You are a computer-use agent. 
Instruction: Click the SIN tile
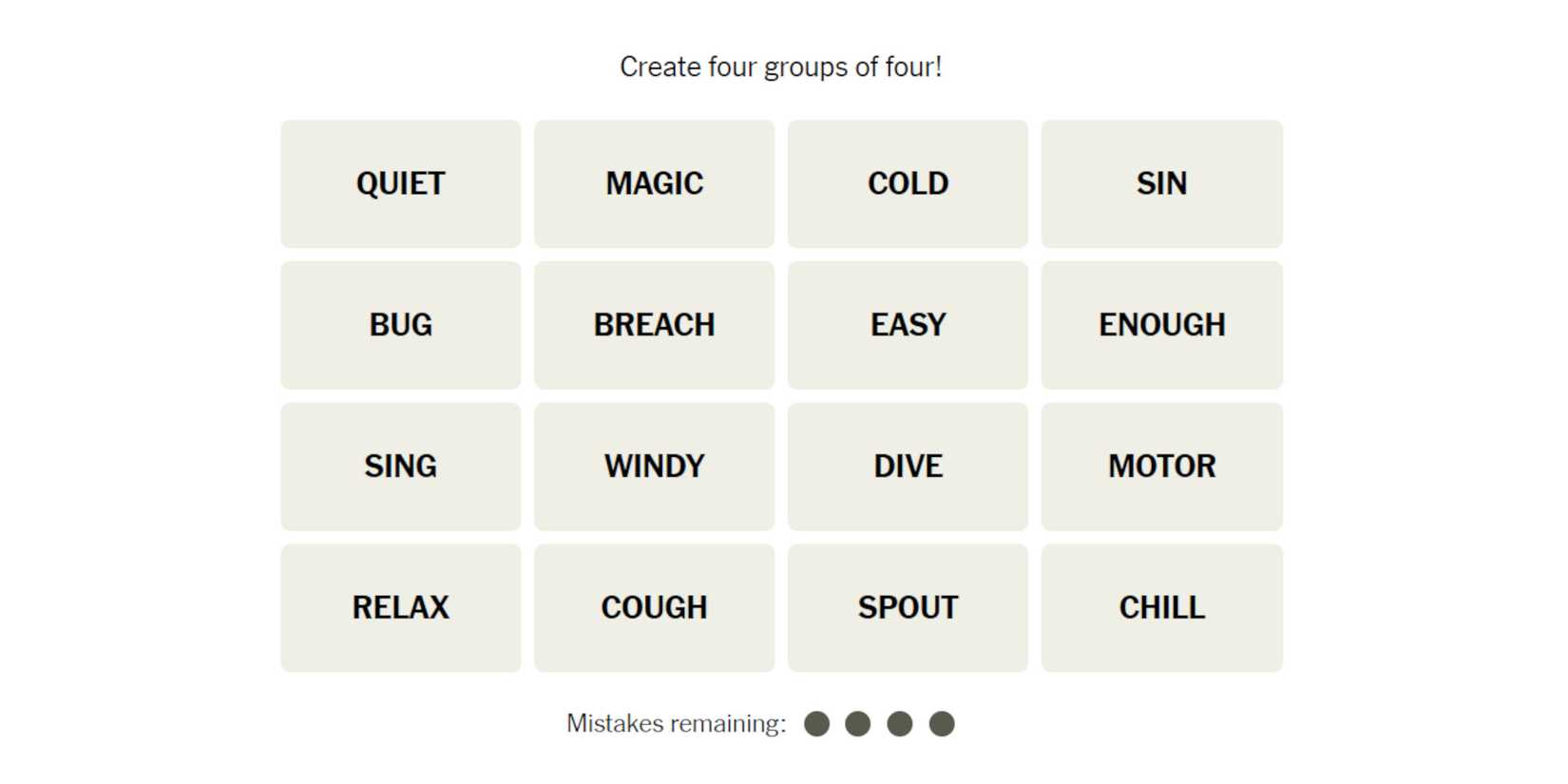click(1161, 183)
